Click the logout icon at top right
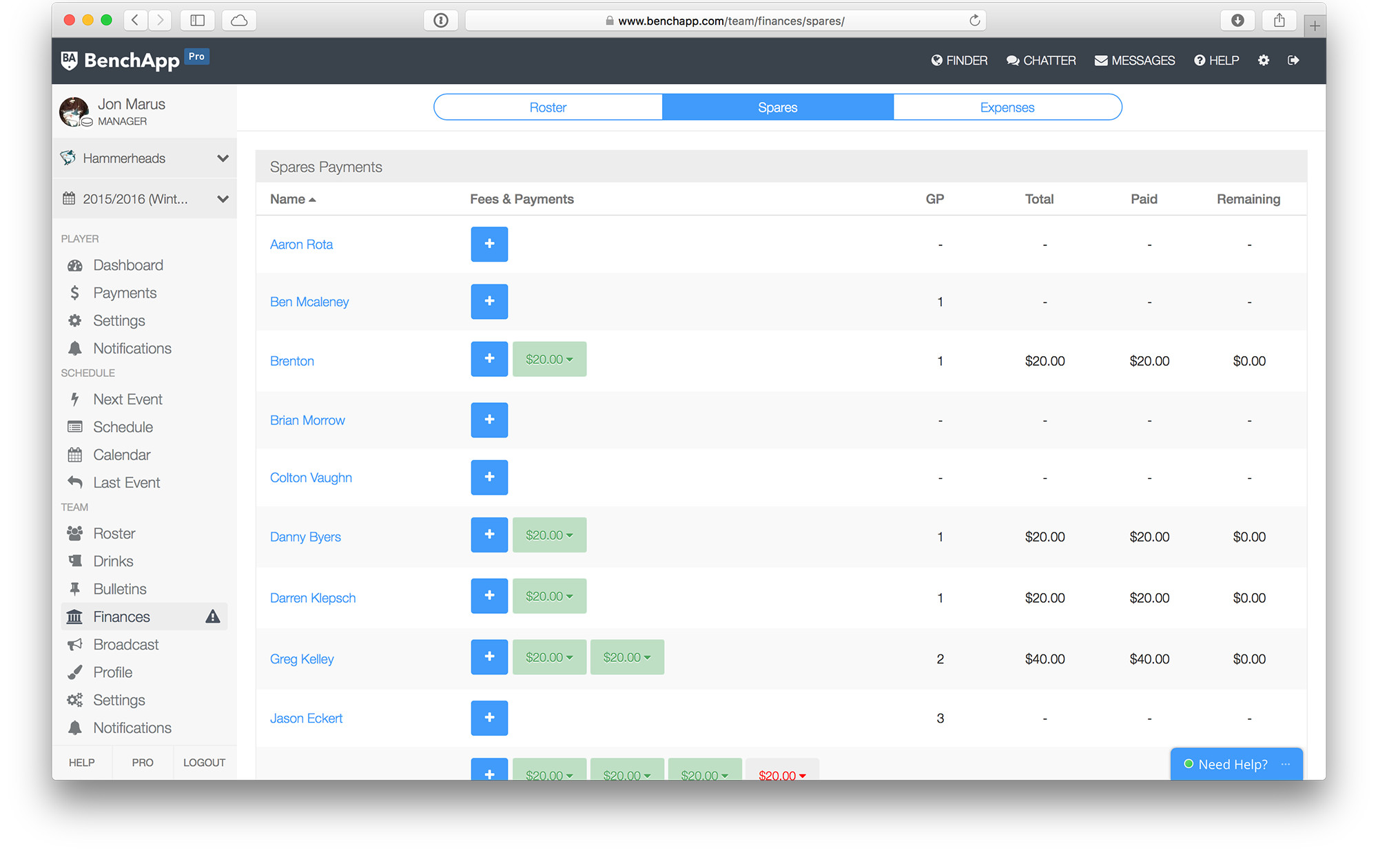1378x868 pixels. (x=1294, y=61)
